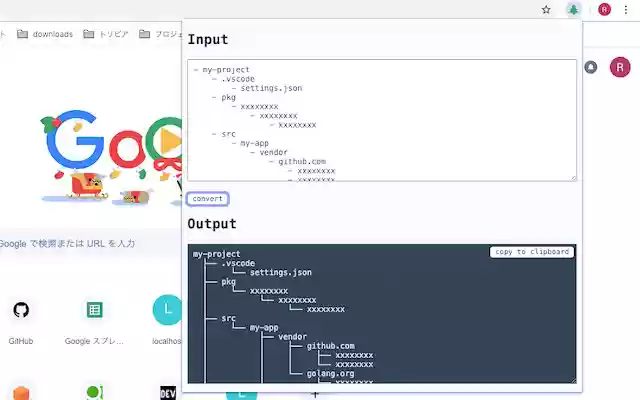
Task: Open the Google notifications bell icon
Action: tap(591, 67)
